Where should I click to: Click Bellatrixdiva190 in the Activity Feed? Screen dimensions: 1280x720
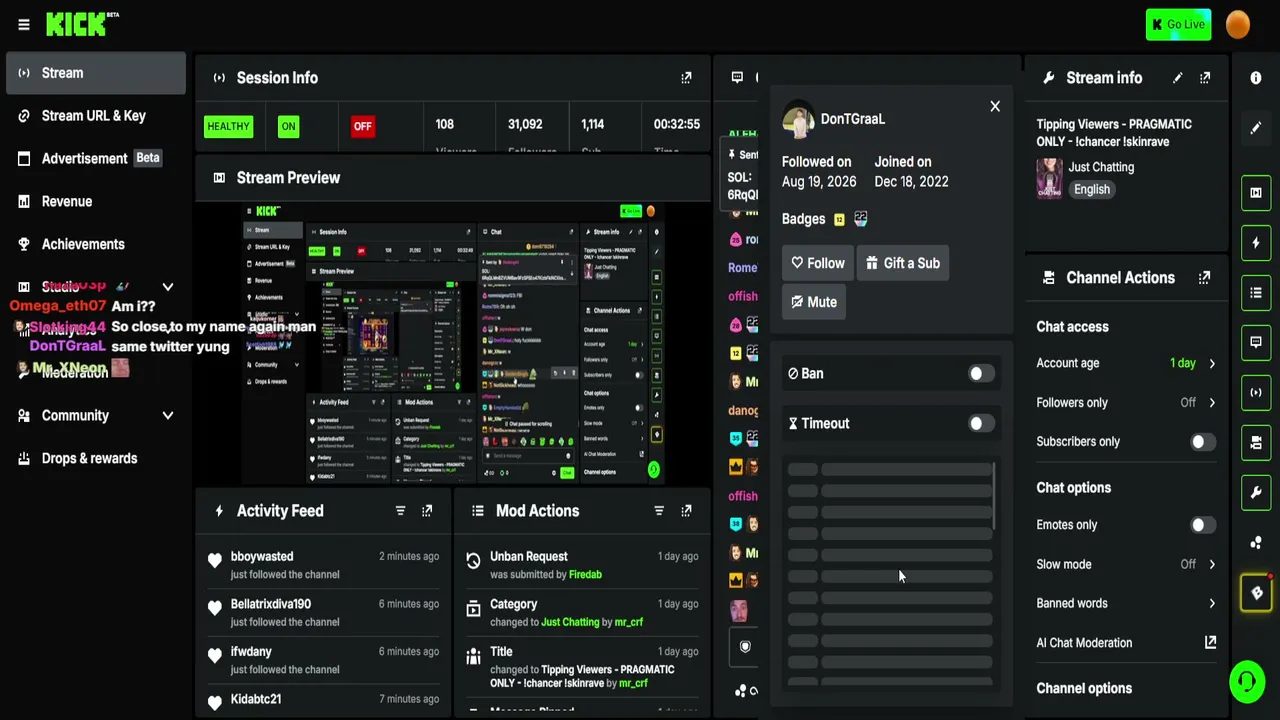click(x=271, y=604)
